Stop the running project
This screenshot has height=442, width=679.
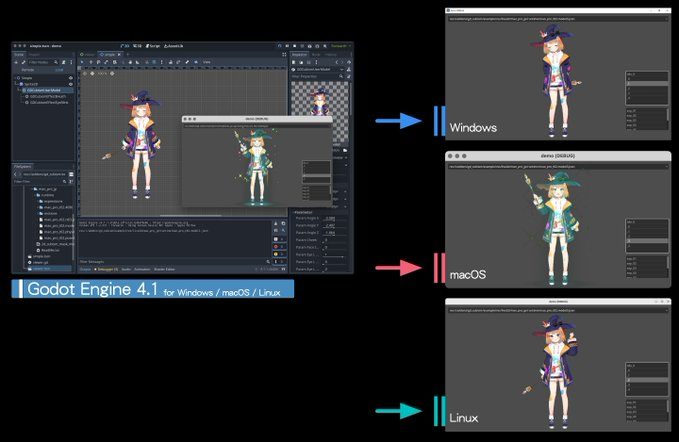tap(294, 46)
